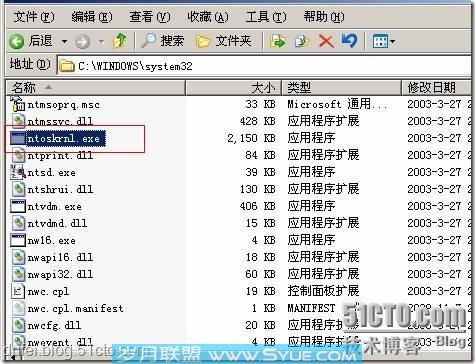Select the nwapi32.dll file icon
The image size is (475, 364).
click(18, 274)
